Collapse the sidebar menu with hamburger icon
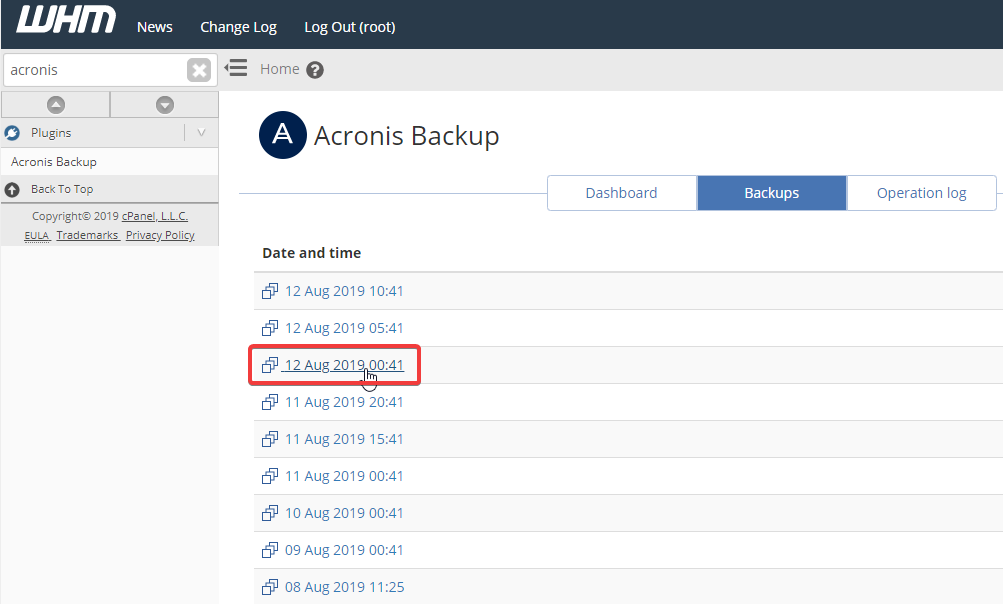 pos(236,68)
